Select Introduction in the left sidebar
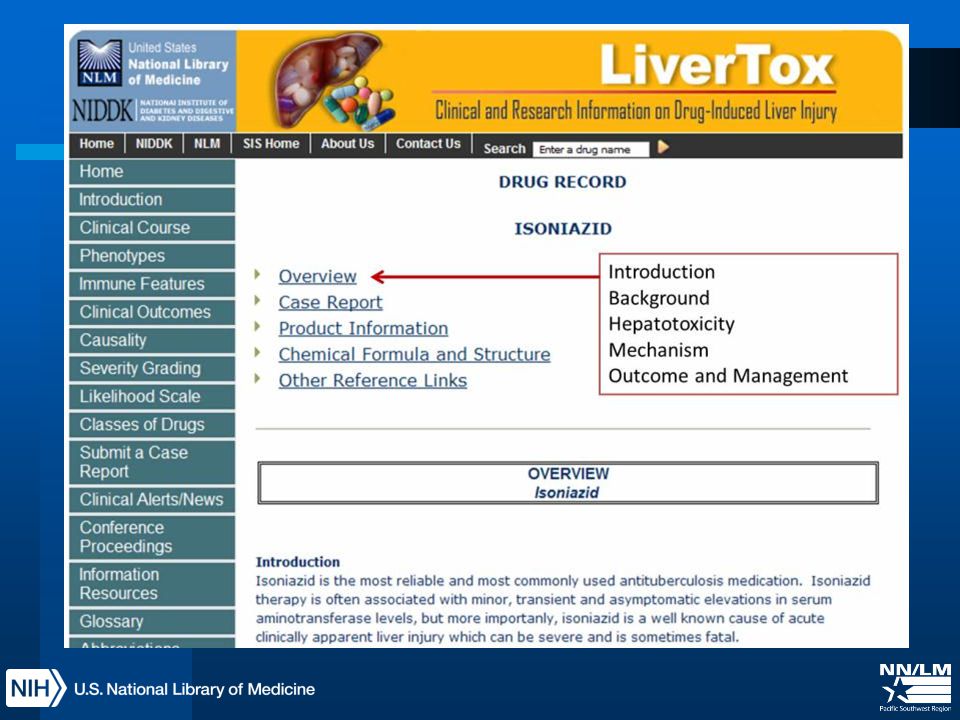Screen dimensions: 960x720 152,200
